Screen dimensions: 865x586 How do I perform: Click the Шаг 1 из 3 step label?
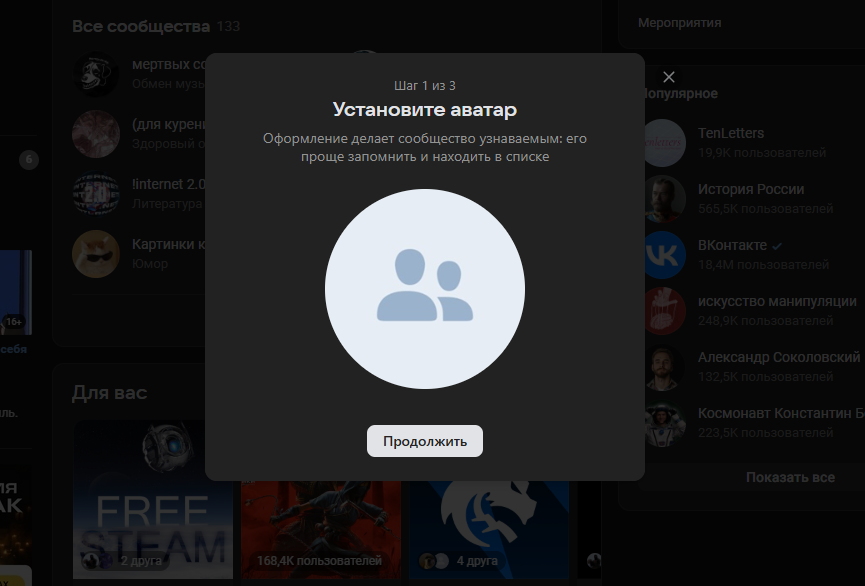(425, 86)
